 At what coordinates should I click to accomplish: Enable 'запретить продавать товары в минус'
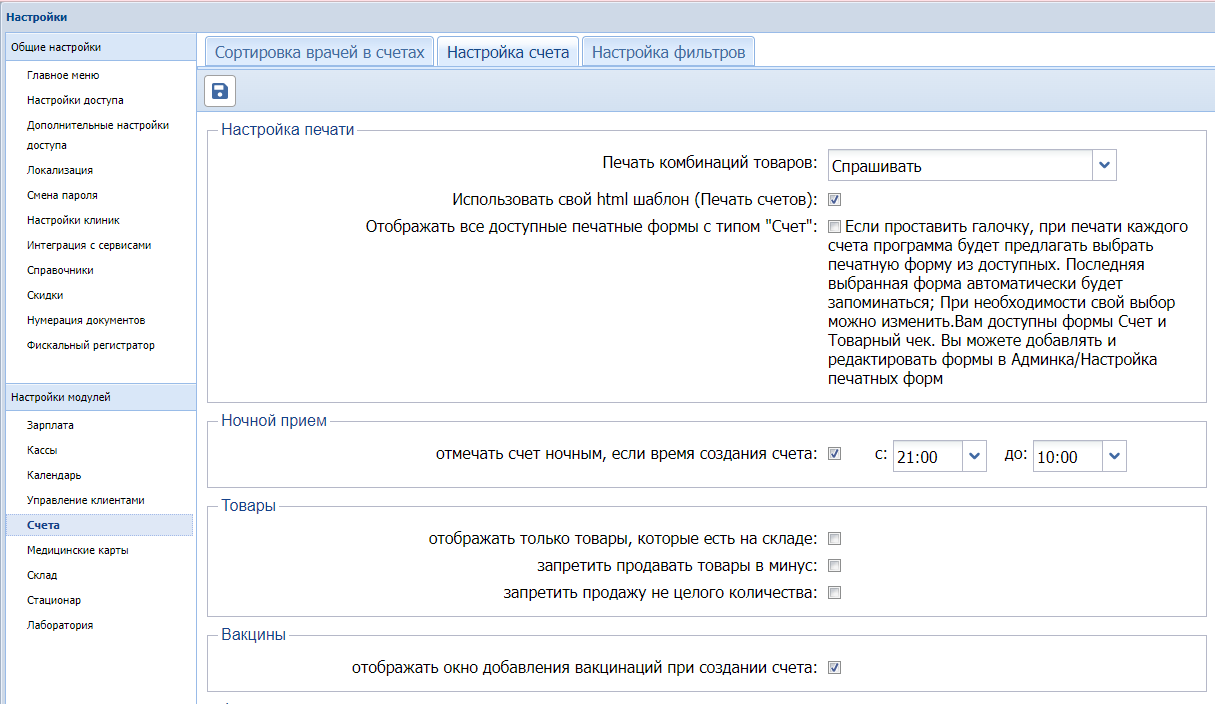pyautogui.click(x=834, y=566)
